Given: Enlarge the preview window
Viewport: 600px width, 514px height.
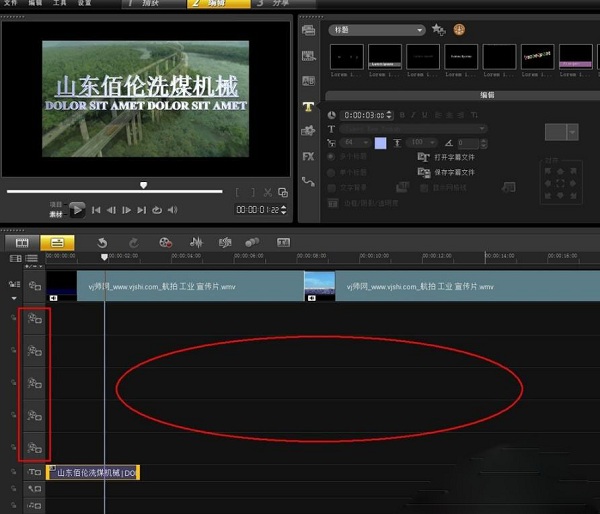Looking at the screenshot, I should (283, 193).
